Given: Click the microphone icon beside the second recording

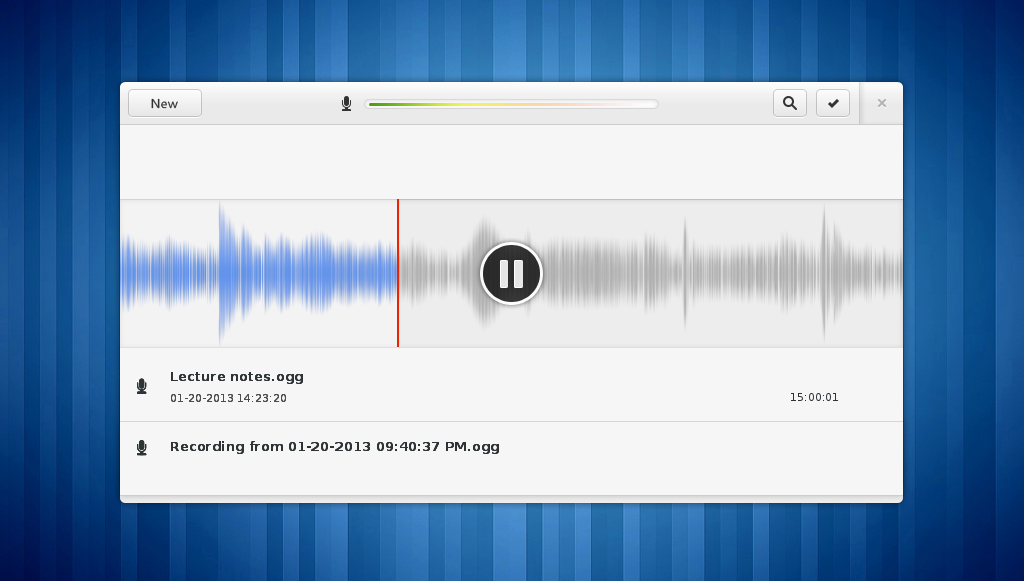Looking at the screenshot, I should [142, 447].
